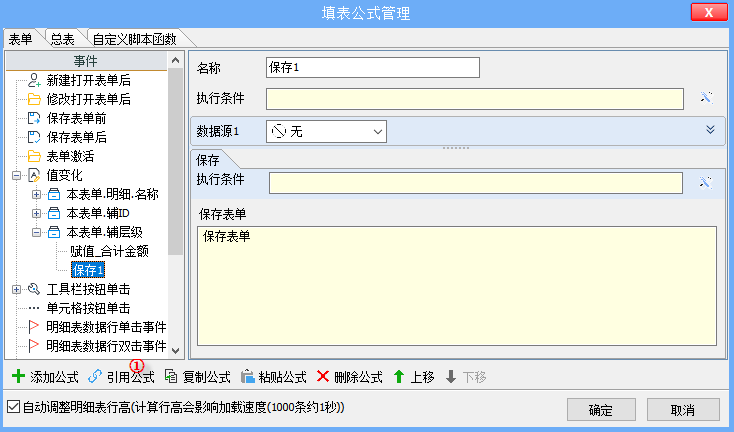The width and height of the screenshot is (734, 432).
Task: Click the 本表单.明细.名称 data icon
Action: 54,194
